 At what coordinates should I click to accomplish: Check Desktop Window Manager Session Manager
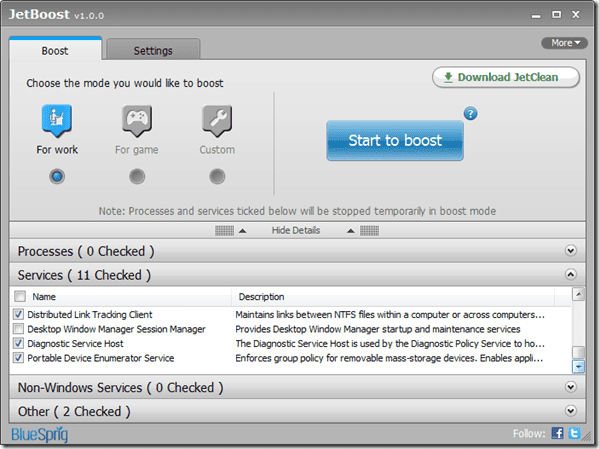coord(18,329)
